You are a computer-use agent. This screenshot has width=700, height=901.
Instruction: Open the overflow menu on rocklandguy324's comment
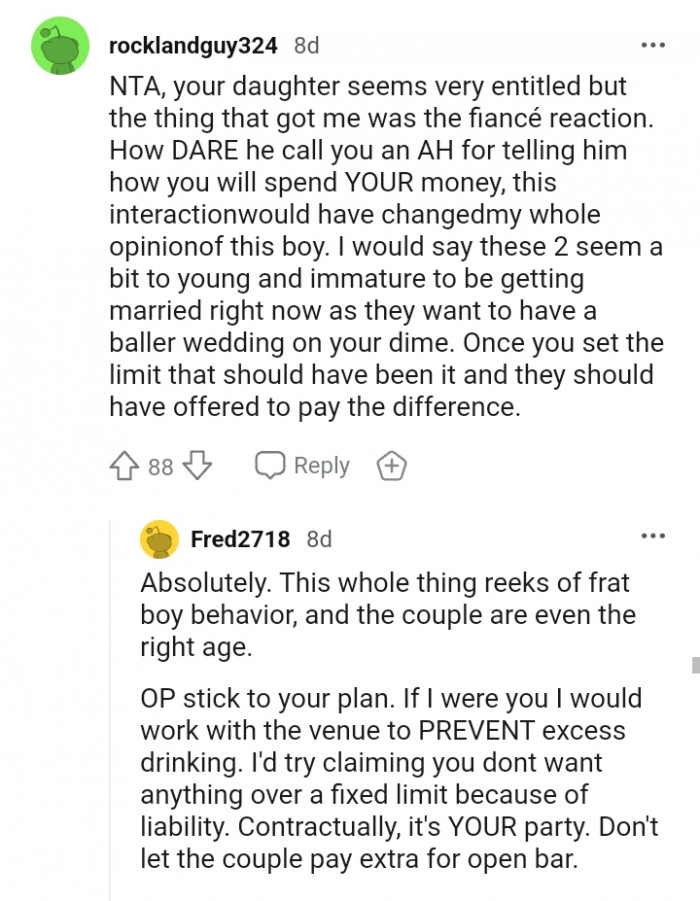click(653, 45)
